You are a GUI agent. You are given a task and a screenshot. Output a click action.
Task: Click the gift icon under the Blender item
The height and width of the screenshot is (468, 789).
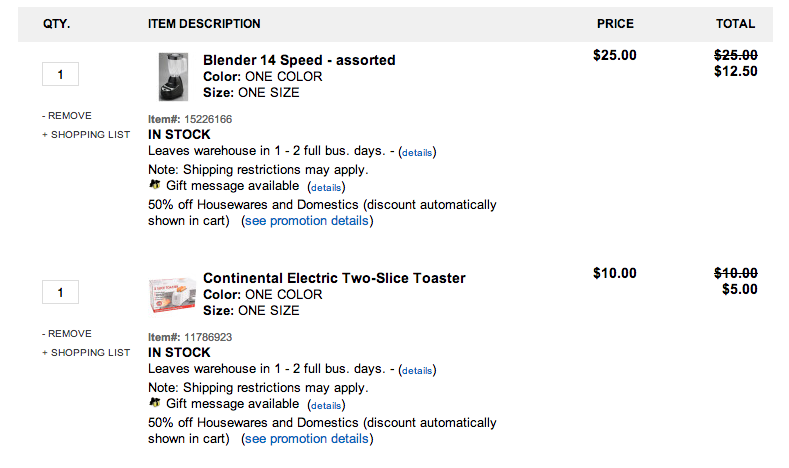[x=155, y=185]
